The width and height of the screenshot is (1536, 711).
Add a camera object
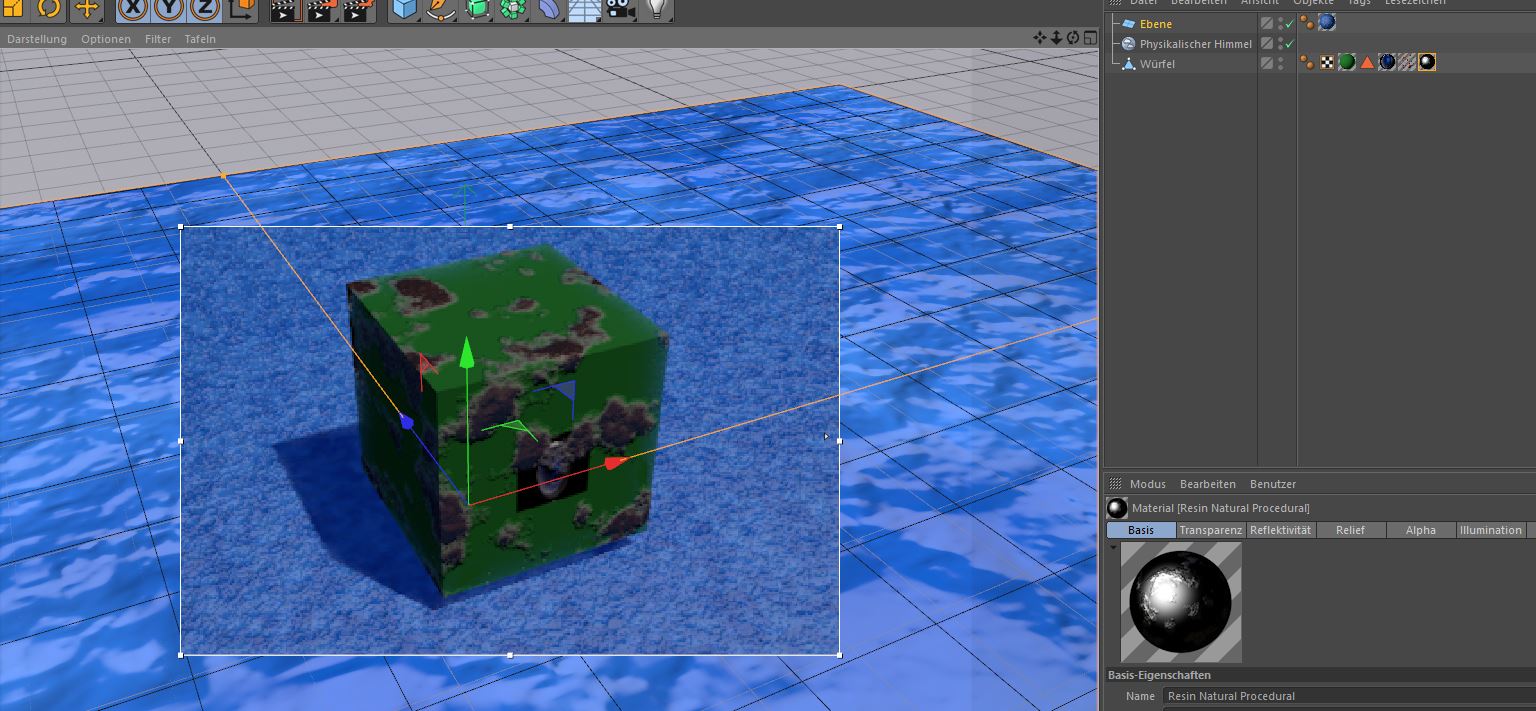(620, 9)
